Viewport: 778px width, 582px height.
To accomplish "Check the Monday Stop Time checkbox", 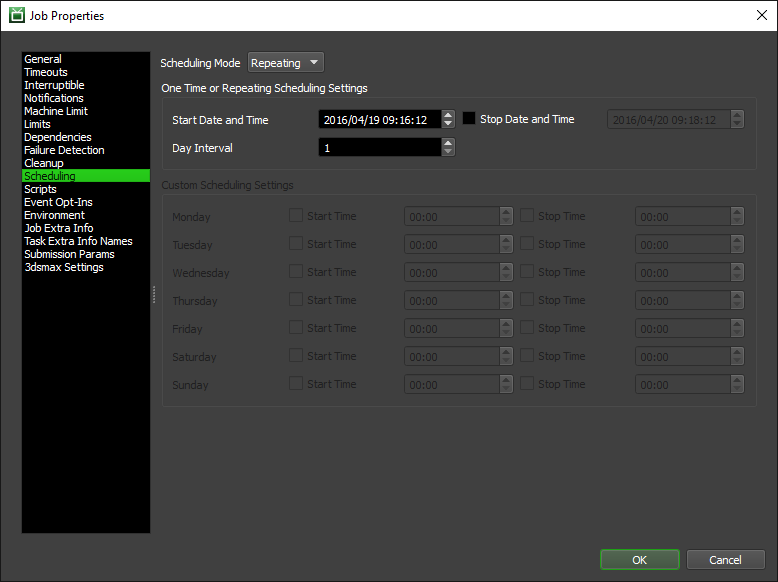I will point(527,215).
